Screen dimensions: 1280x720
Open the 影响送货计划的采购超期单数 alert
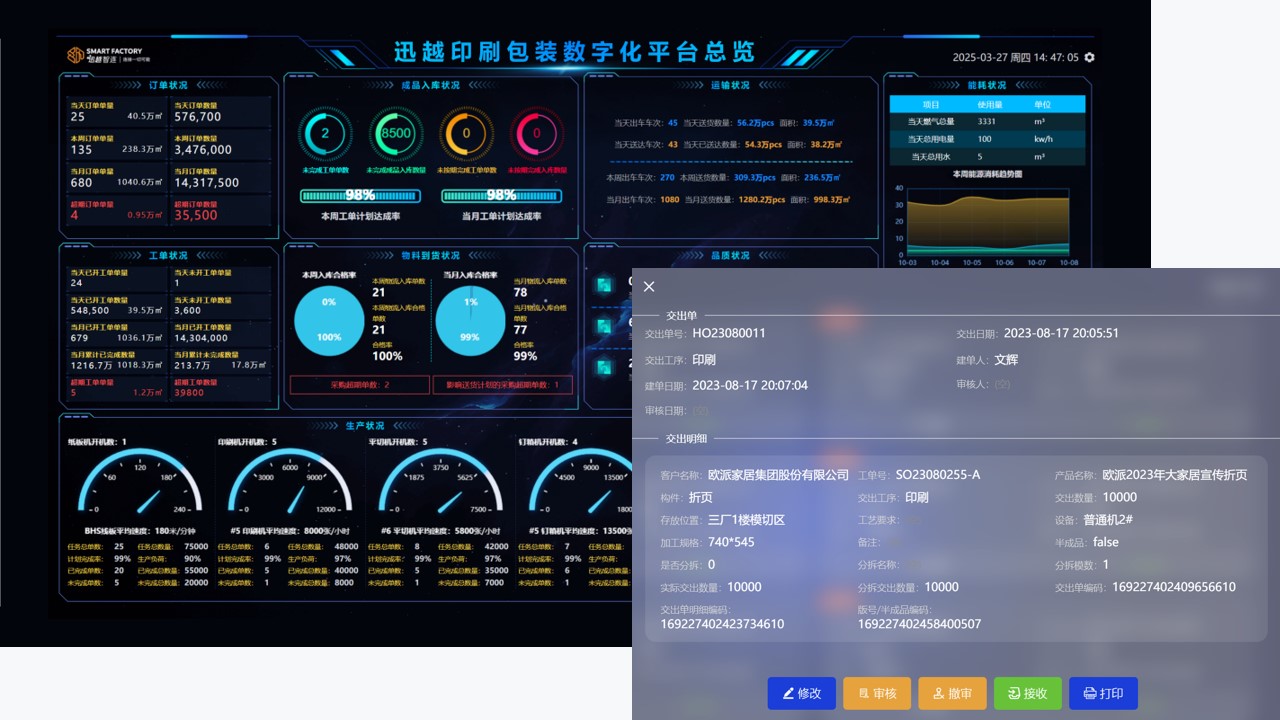(x=502, y=385)
